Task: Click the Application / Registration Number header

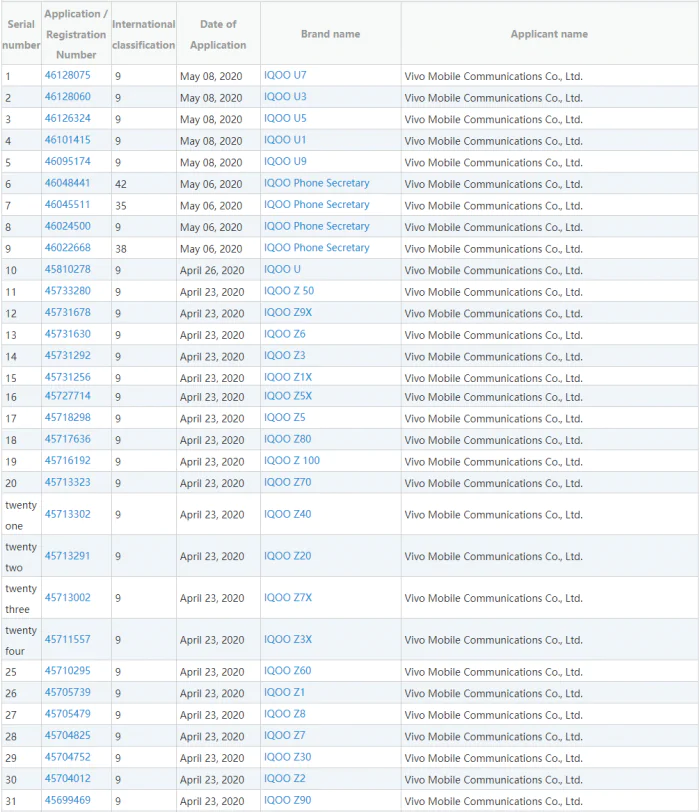Action: click(x=76, y=34)
